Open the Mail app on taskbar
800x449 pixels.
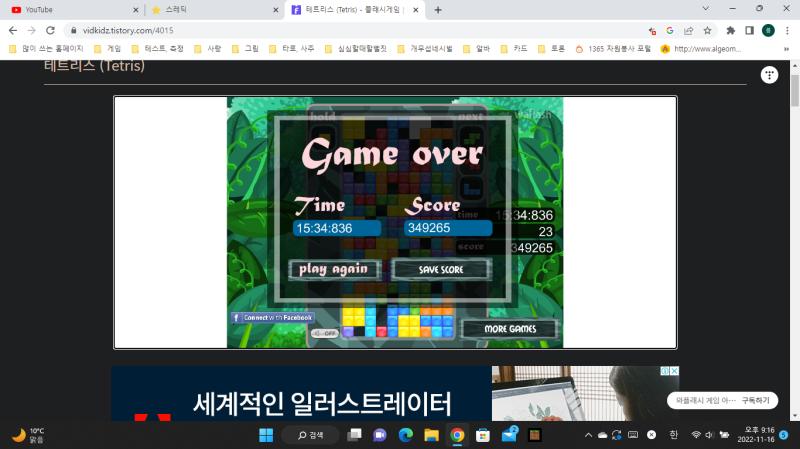(x=509, y=435)
